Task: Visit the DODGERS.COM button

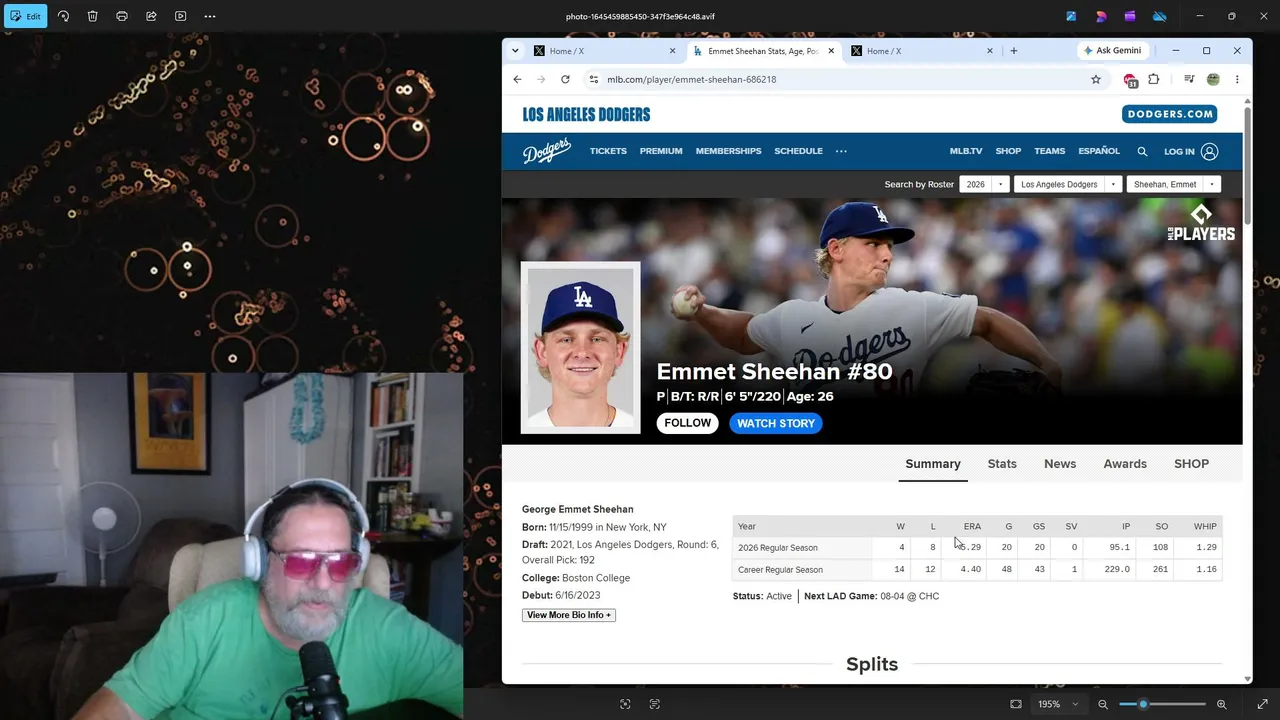Action: pyautogui.click(x=1169, y=114)
